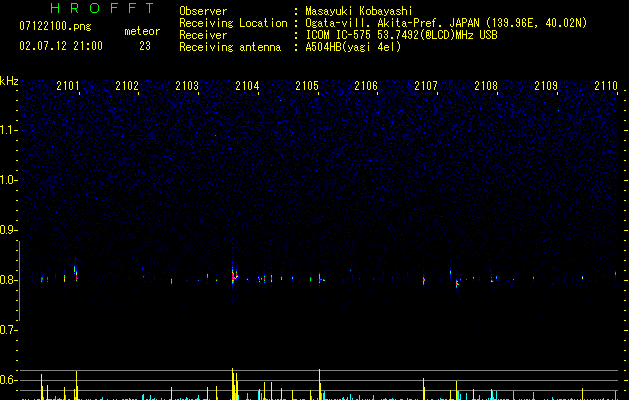Select observer name Masayuki Kobayashi
Viewport: 629px width, 400px height.
359,11
